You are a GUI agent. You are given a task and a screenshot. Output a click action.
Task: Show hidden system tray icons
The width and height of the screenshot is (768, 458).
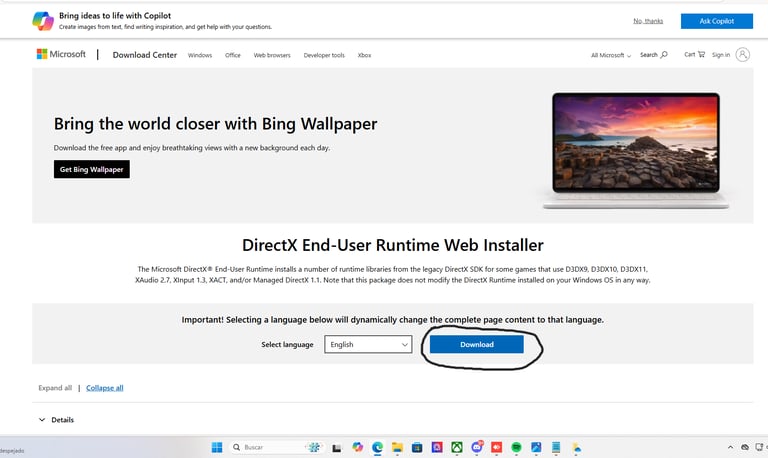point(730,447)
